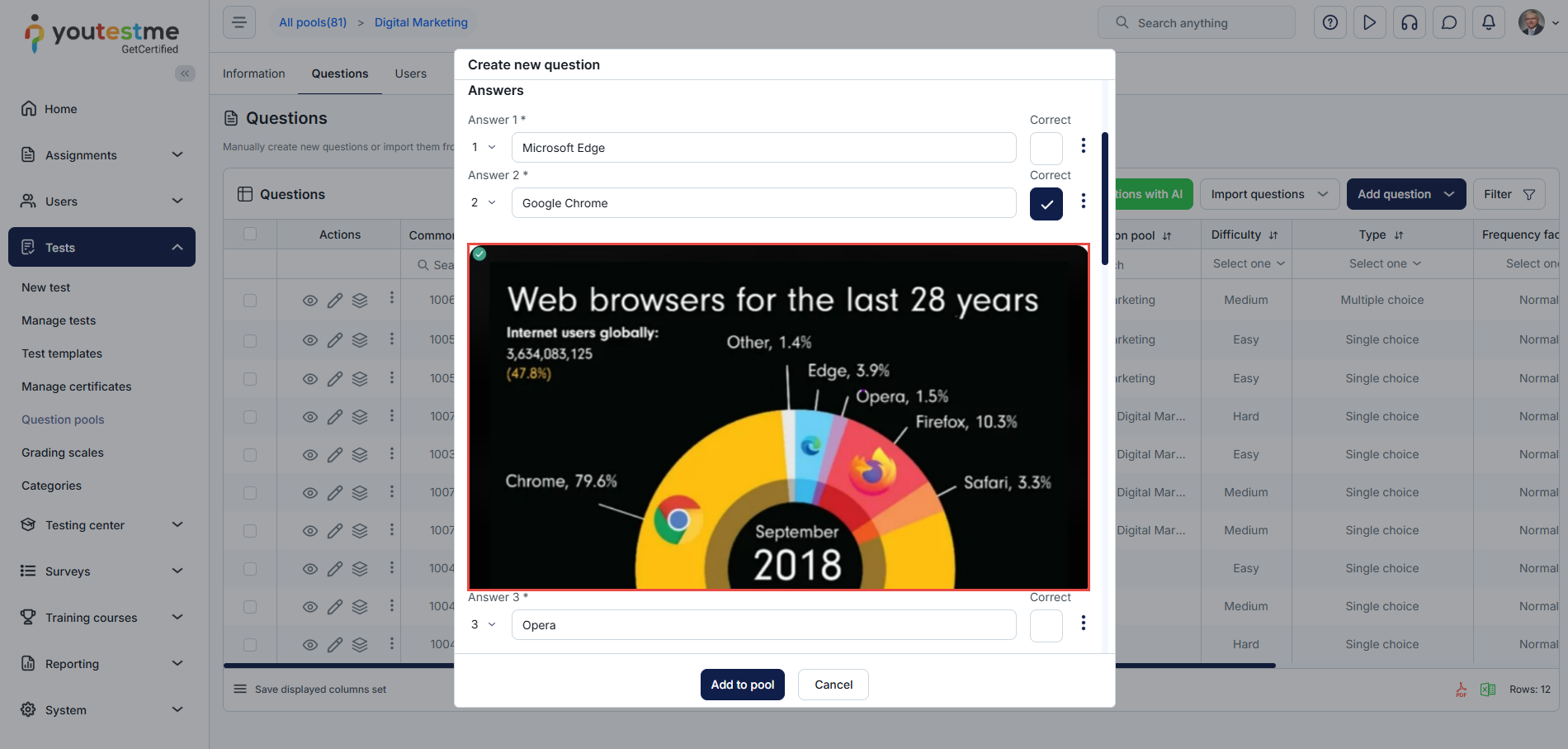The width and height of the screenshot is (1568, 749).
Task: Click the layers icon in first question row
Action: [x=360, y=301]
